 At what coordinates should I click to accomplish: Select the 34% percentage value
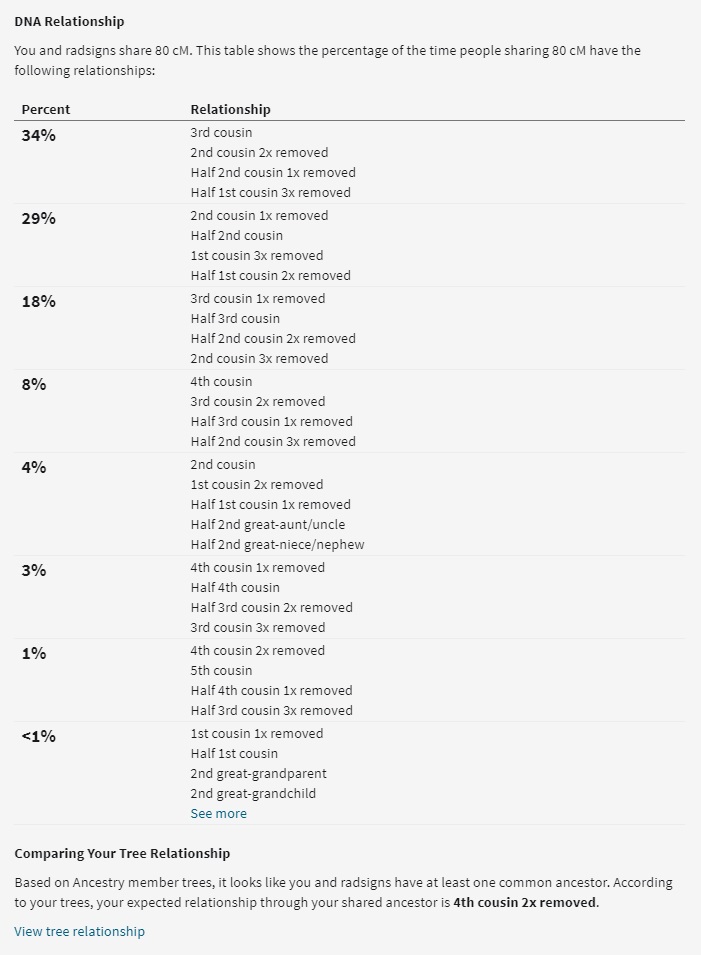pyautogui.click(x=38, y=135)
